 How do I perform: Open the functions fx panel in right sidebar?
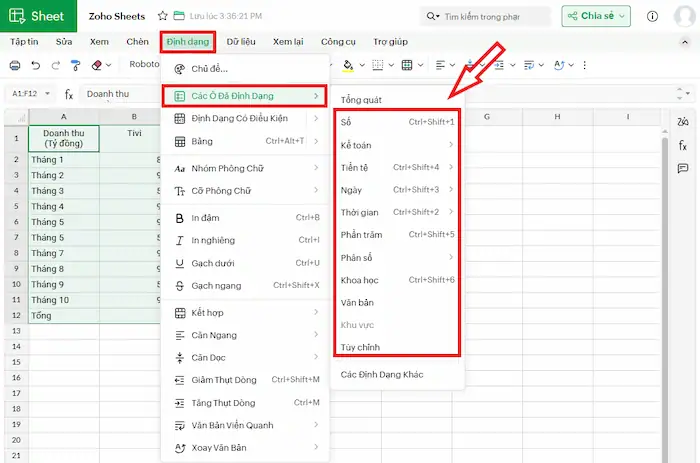(x=683, y=145)
